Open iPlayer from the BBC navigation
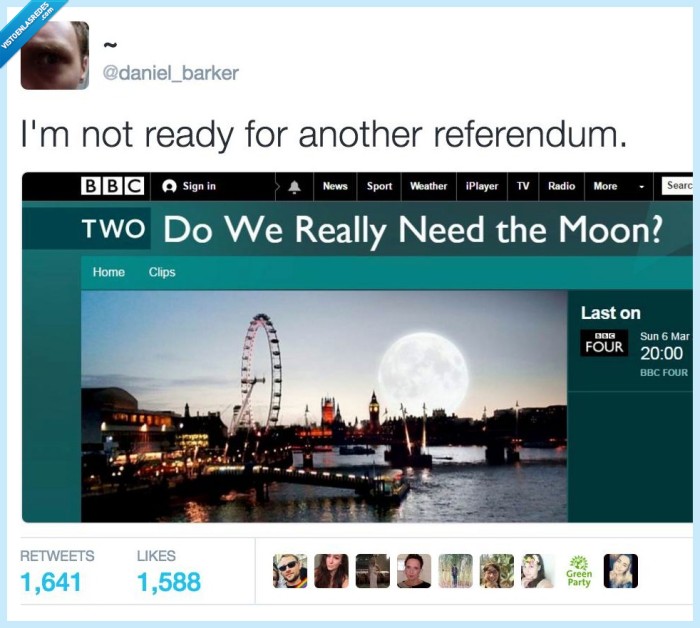This screenshot has height=628, width=700. pos(482,186)
